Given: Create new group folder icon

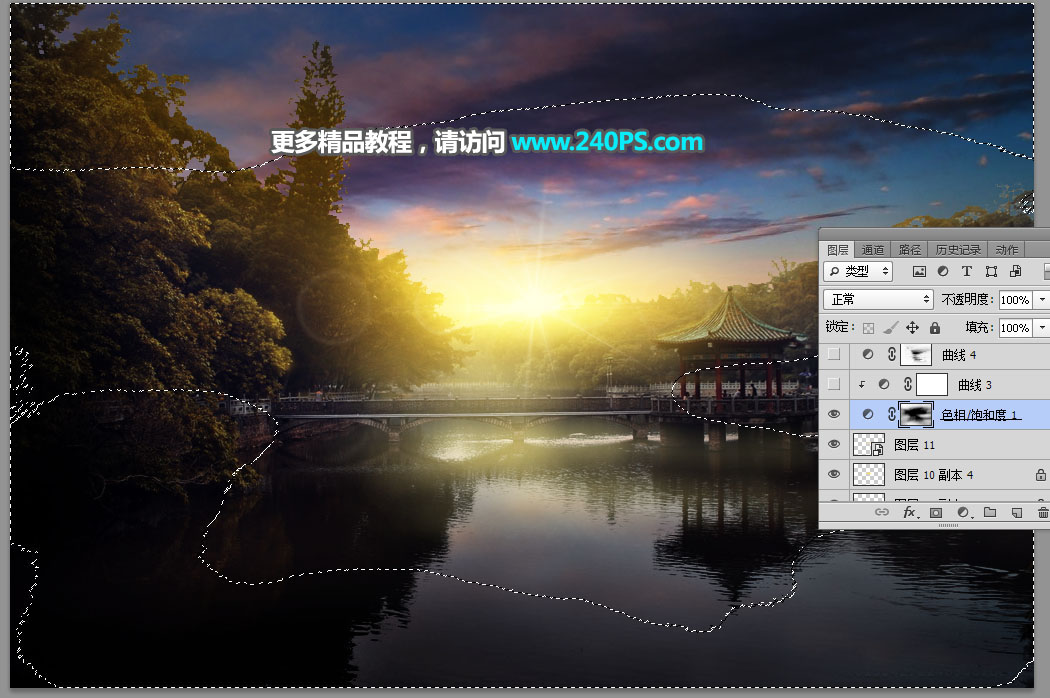Looking at the screenshot, I should pyautogui.click(x=990, y=512).
